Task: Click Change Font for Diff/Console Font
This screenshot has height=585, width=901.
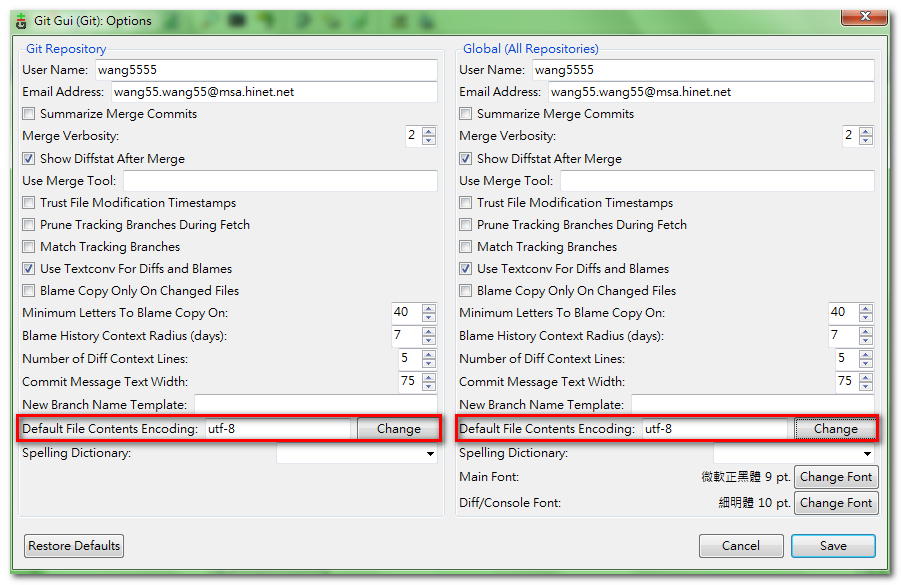Action: pyautogui.click(x=835, y=503)
